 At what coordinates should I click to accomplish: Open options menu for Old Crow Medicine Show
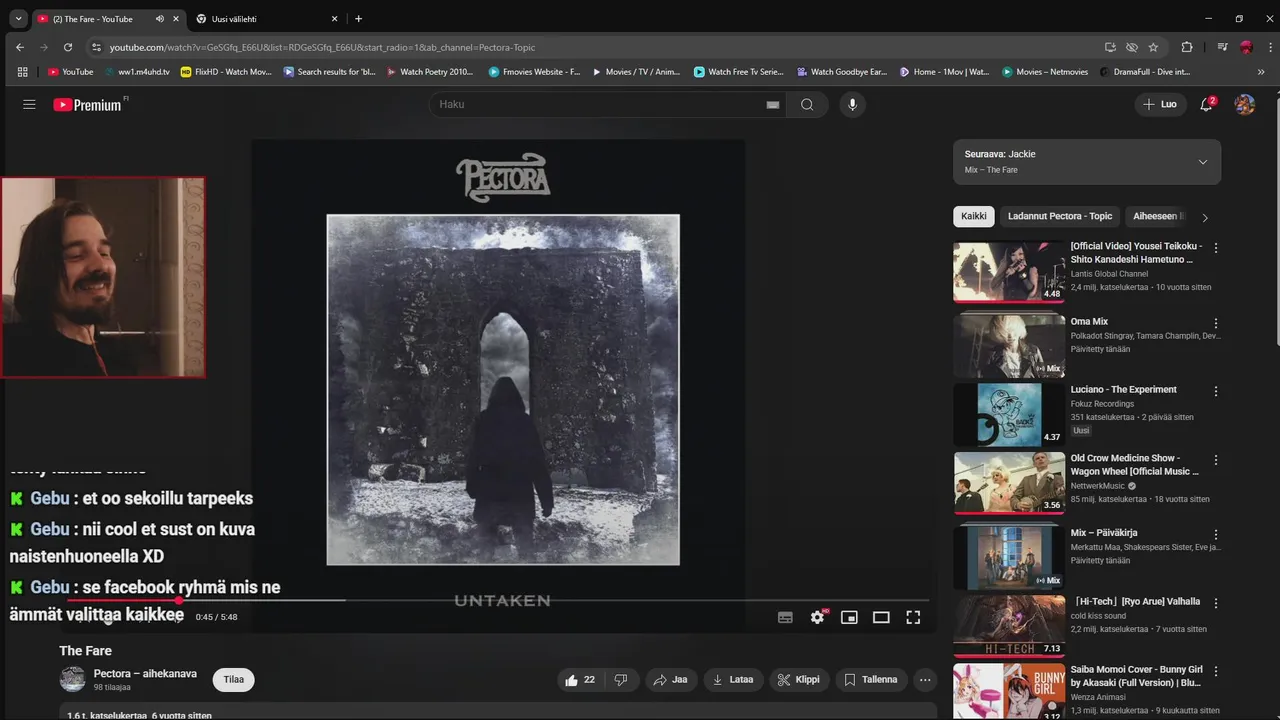click(1216, 460)
